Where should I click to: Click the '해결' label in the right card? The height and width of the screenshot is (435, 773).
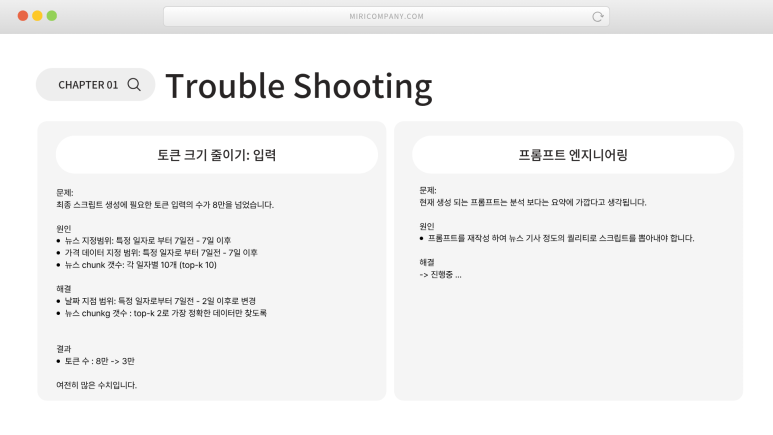(427, 262)
